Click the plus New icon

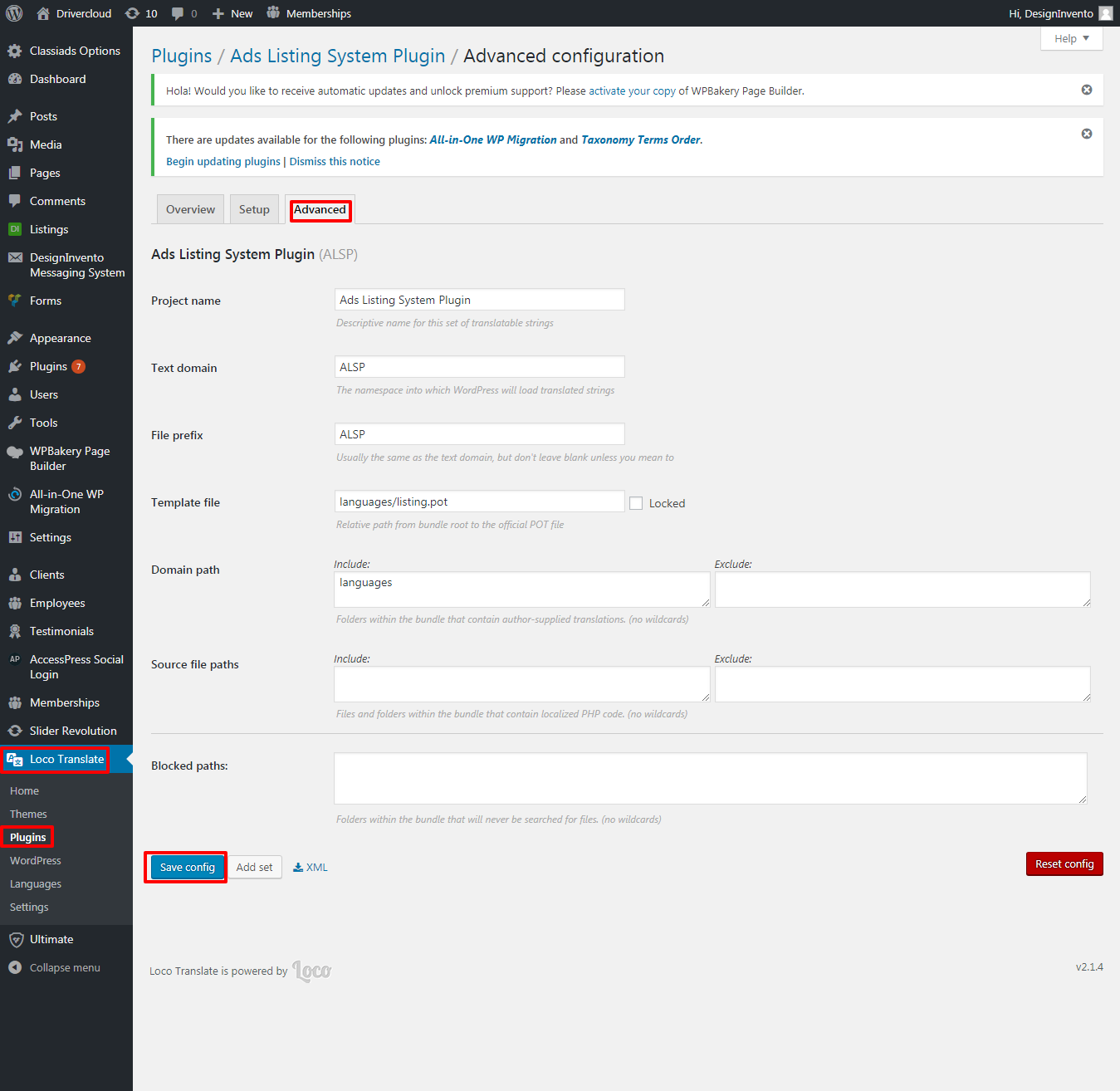pos(218,13)
